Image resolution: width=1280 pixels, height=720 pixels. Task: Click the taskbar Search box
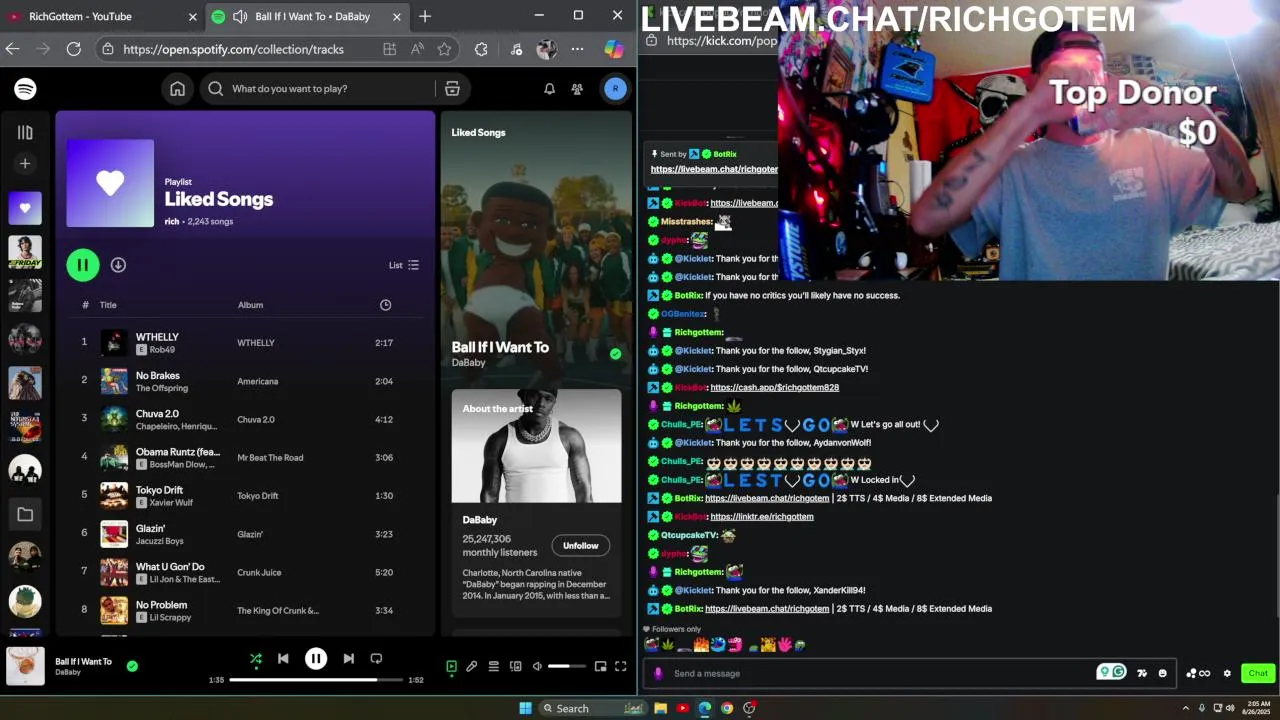tap(594, 708)
